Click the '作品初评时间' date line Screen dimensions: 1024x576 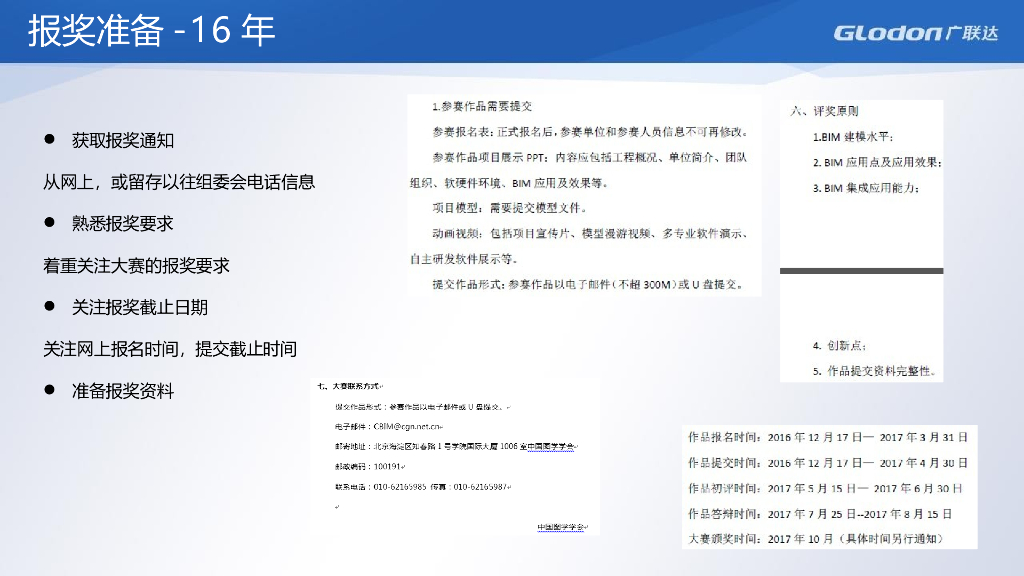[825, 488]
